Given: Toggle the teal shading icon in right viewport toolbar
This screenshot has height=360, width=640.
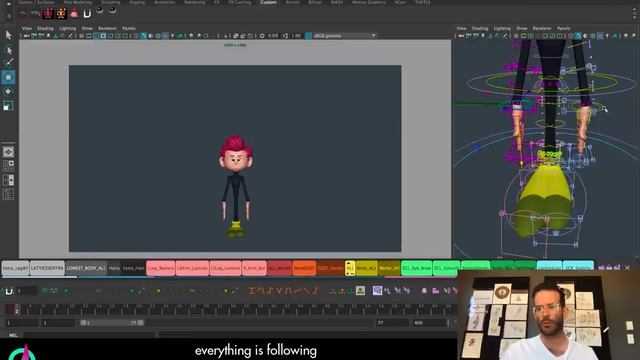Looking at the screenshot, I should 578,36.
